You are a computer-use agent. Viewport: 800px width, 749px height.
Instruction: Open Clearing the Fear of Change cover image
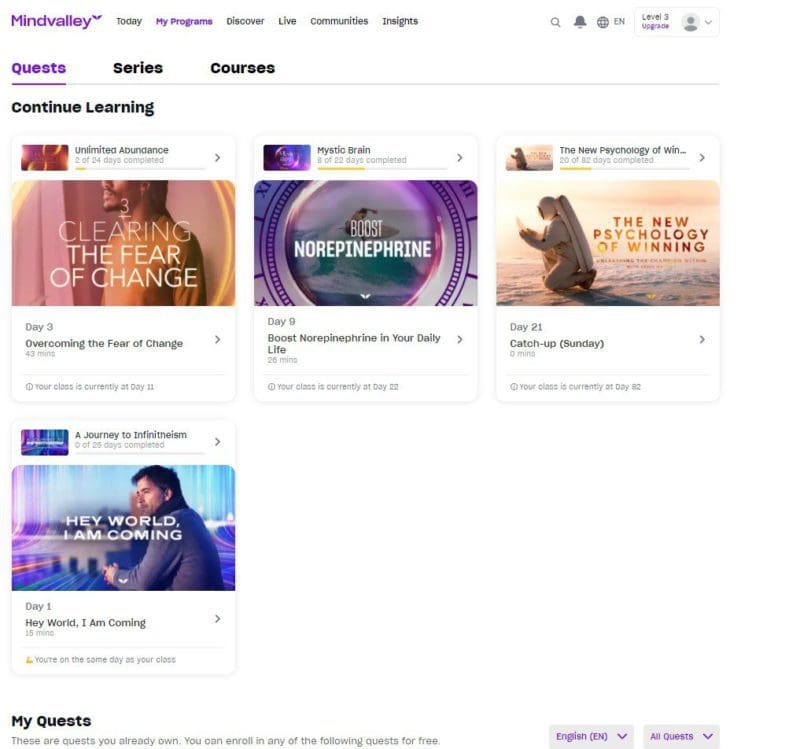(x=123, y=243)
